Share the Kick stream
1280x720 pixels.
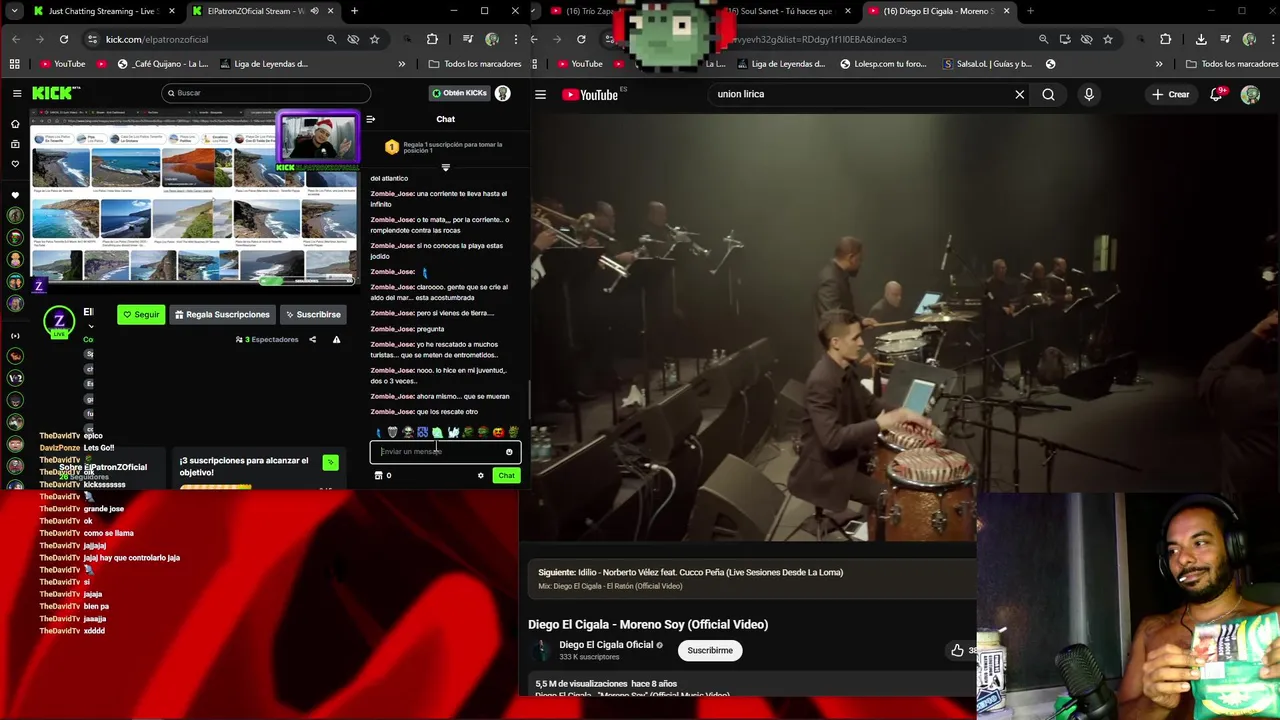pyautogui.click(x=312, y=339)
